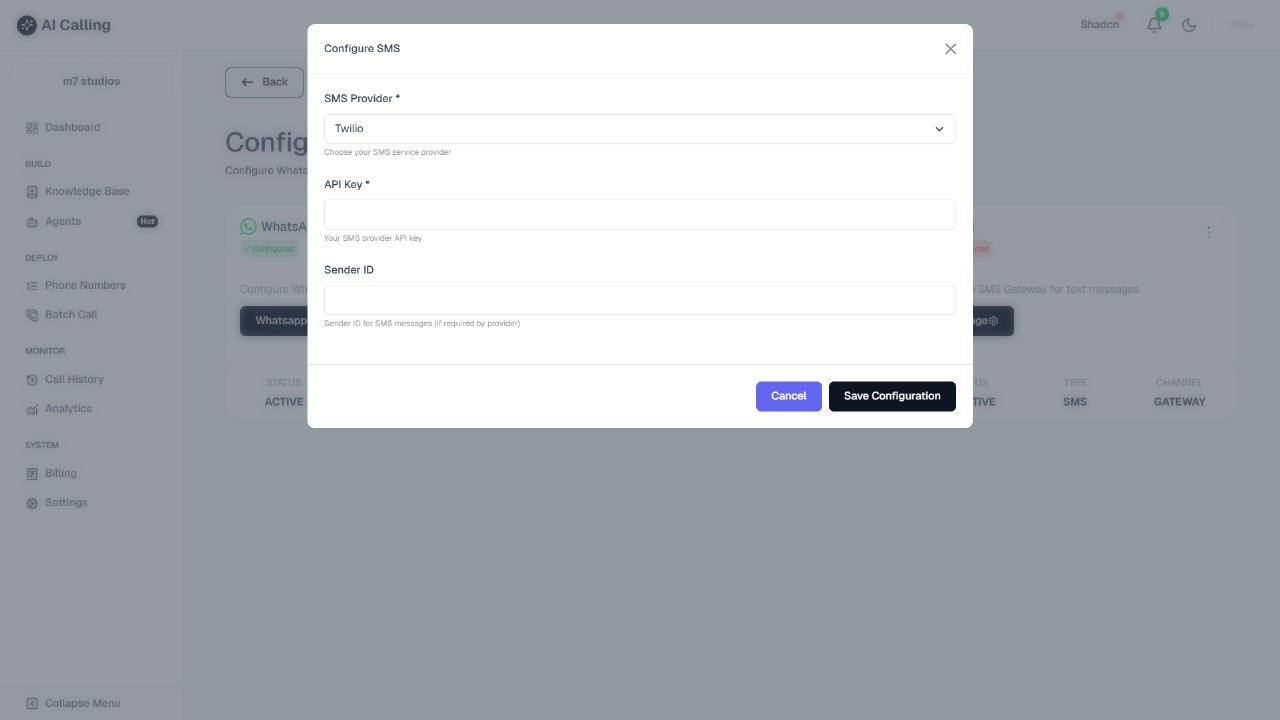1280x720 pixels.
Task: Click the AI Calling logo badge
Action: (x=26, y=24)
